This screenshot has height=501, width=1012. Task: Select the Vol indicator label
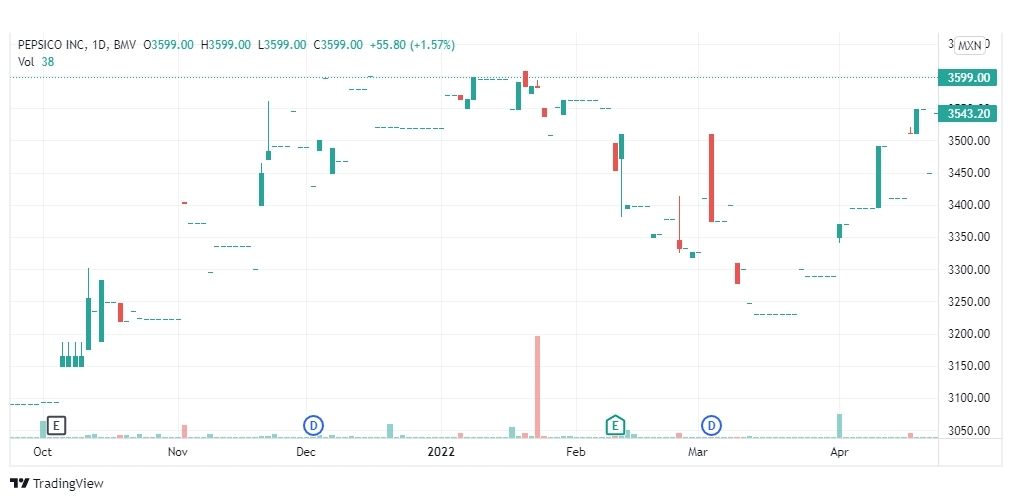pyautogui.click(x=26, y=61)
